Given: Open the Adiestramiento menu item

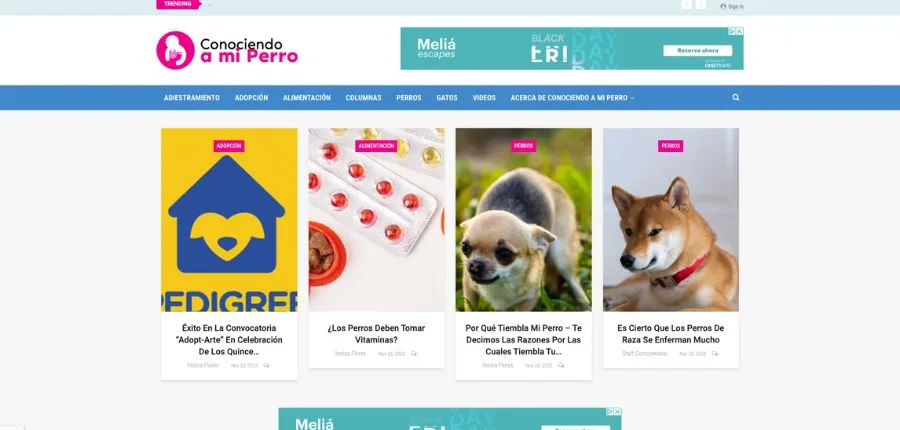Looking at the screenshot, I should [192, 98].
